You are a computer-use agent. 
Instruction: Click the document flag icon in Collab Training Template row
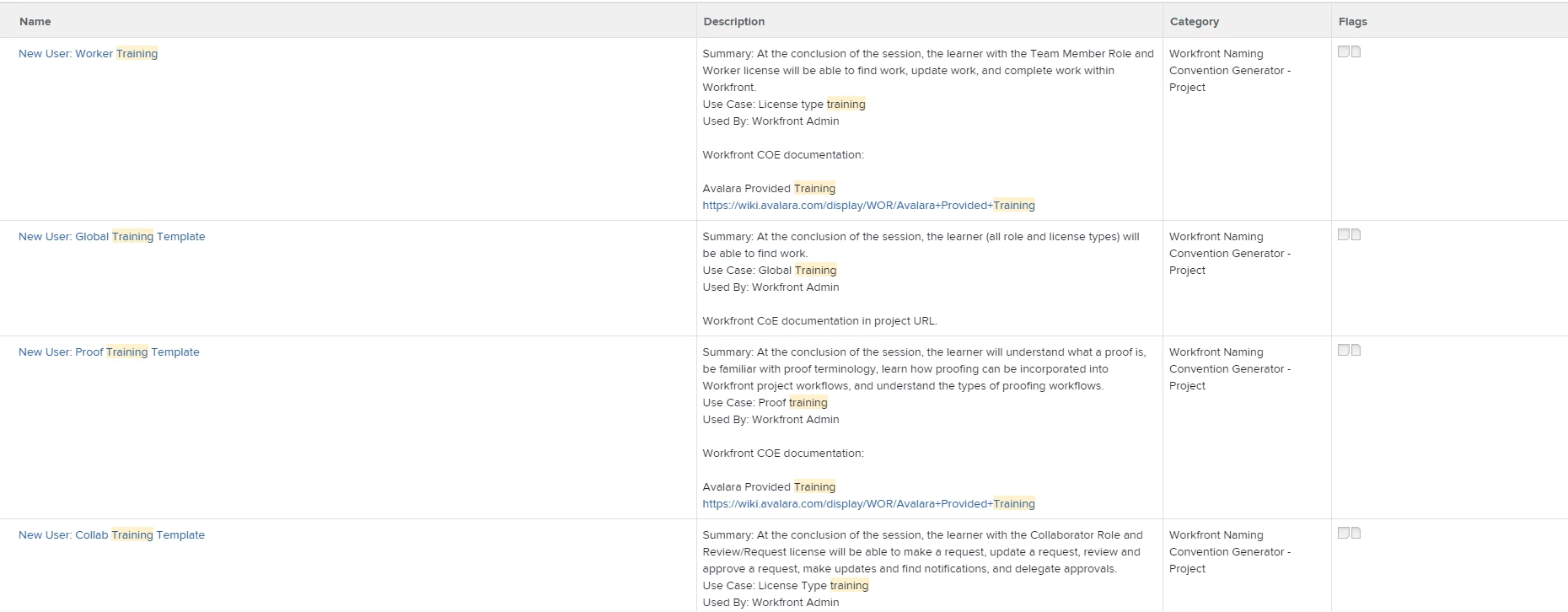1356,534
